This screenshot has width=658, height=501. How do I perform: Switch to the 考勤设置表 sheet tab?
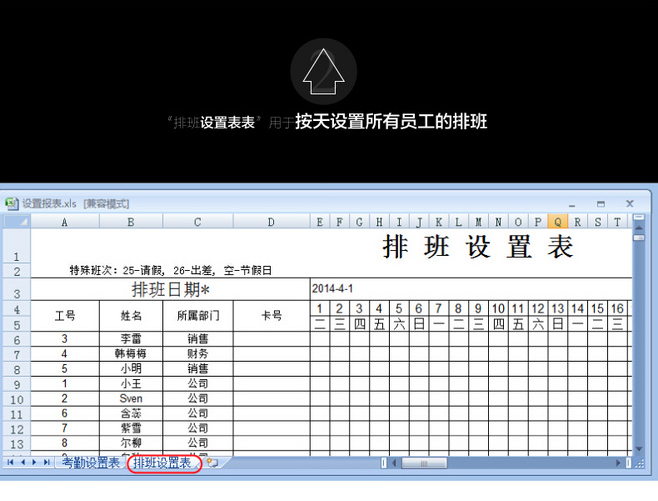click(90, 463)
